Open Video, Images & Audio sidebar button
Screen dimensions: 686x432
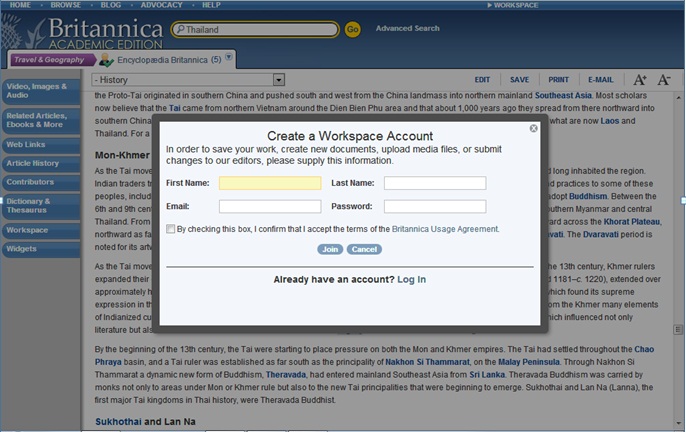(x=41, y=91)
